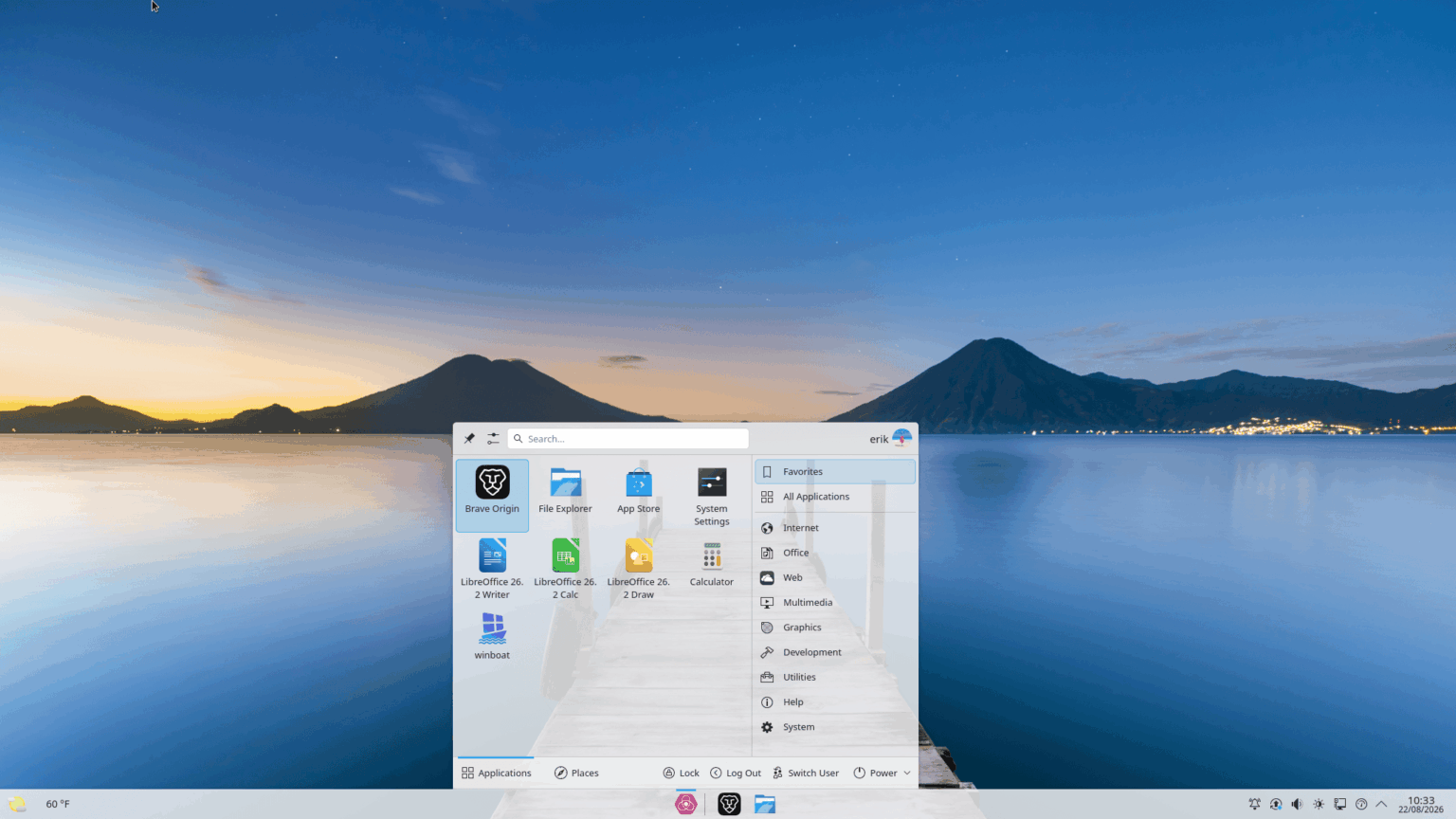Viewport: 1456px width, 819px height.
Task: Launch Brave Origin from favorites
Action: point(492,495)
